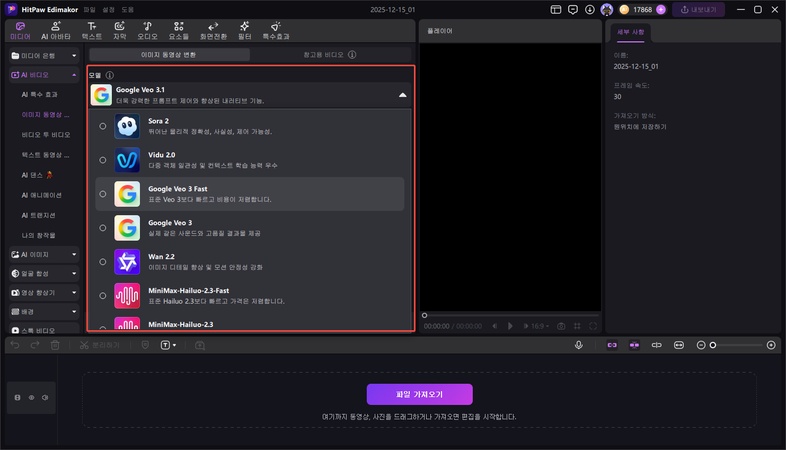The image size is (786, 450).
Task: Click the 17868 credits counter
Action: pyautogui.click(x=643, y=10)
